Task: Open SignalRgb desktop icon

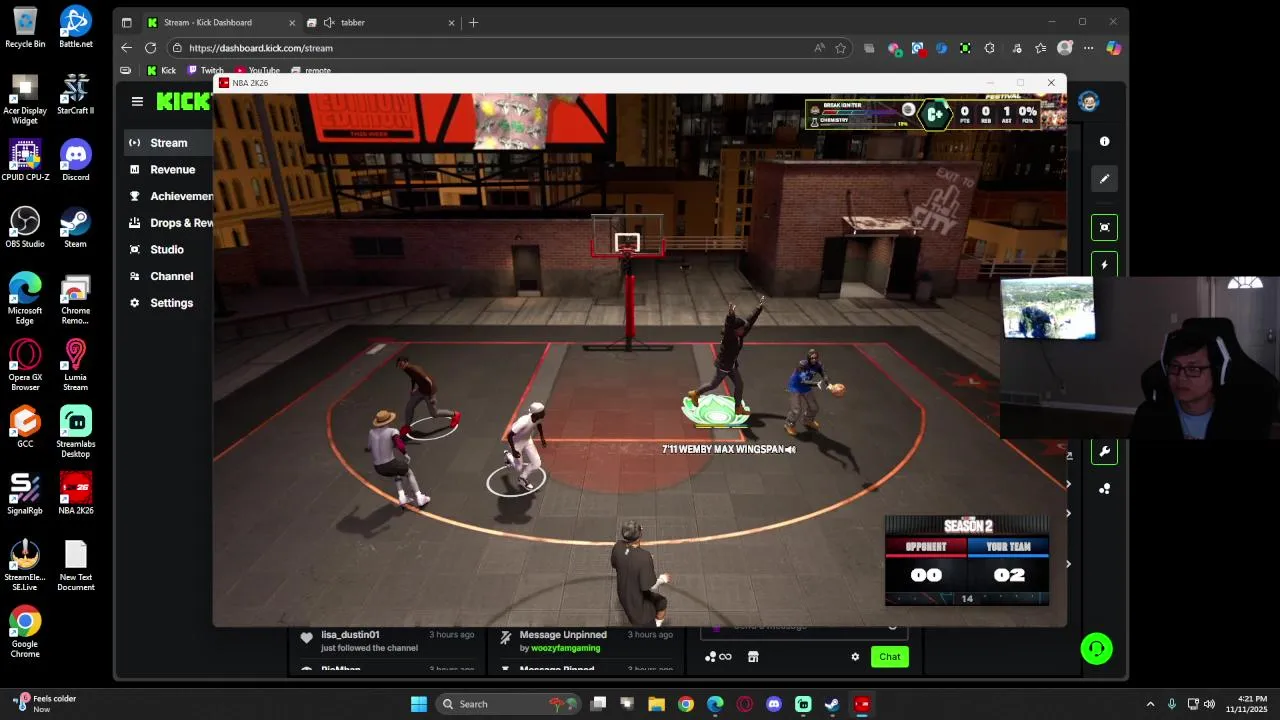Action: point(25,494)
